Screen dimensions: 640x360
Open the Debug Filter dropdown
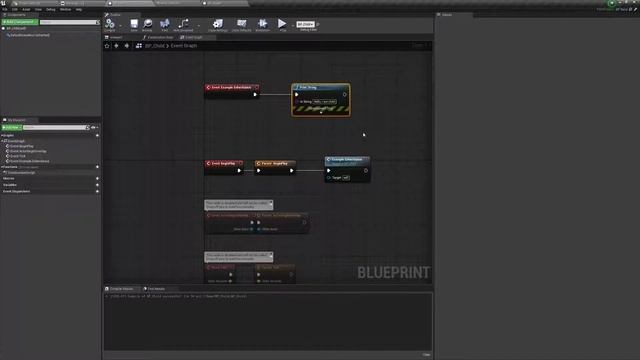click(306, 24)
